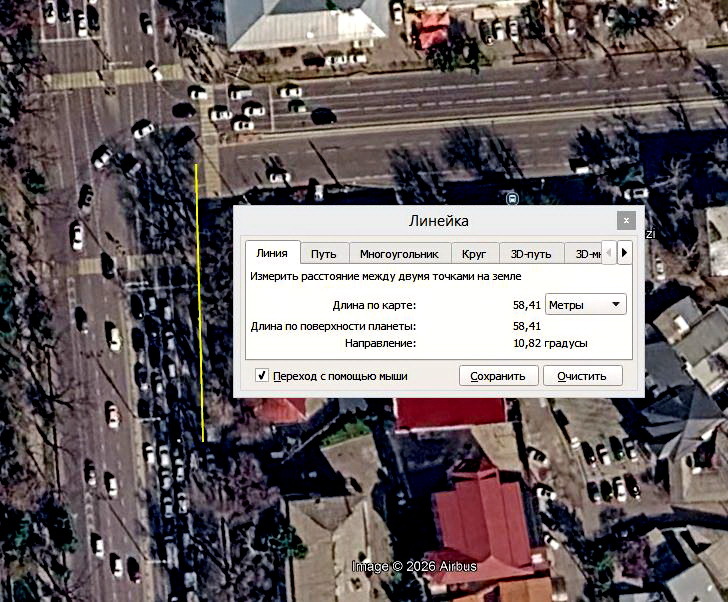This screenshot has width=728, height=602.
Task: Click the Линейка dialog title bar
Action: [x=438, y=220]
